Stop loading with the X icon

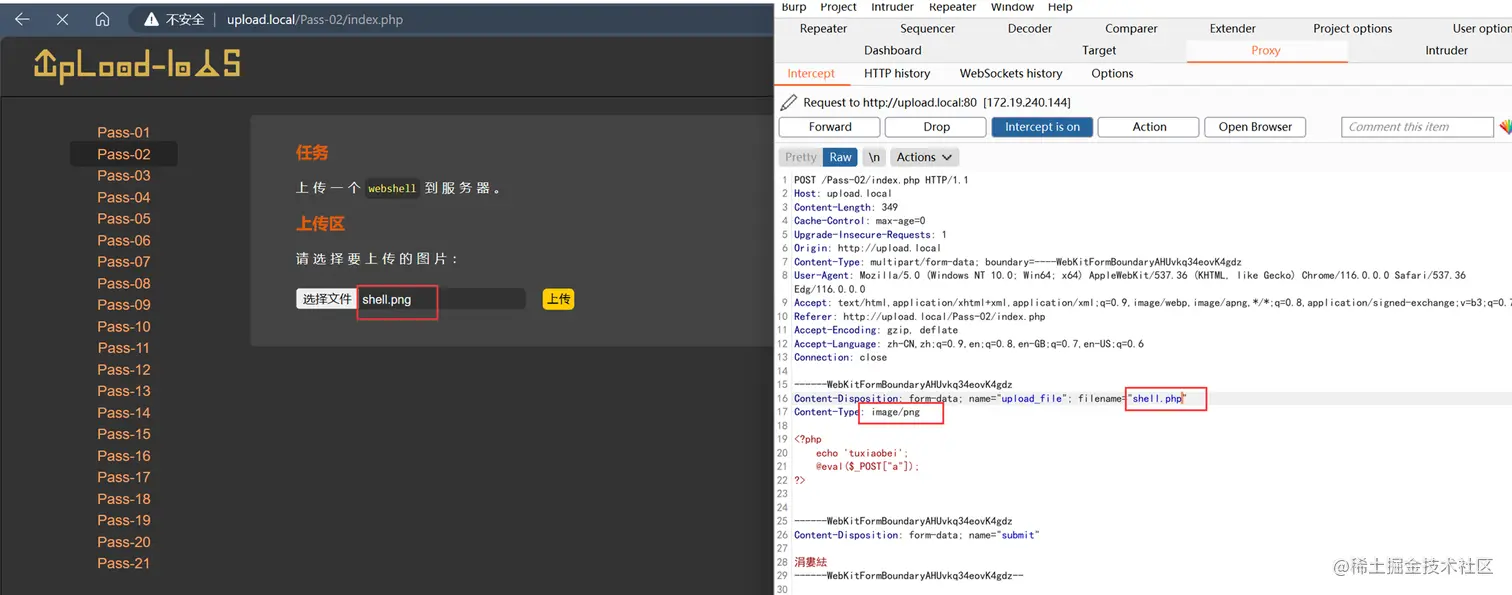(x=62, y=19)
